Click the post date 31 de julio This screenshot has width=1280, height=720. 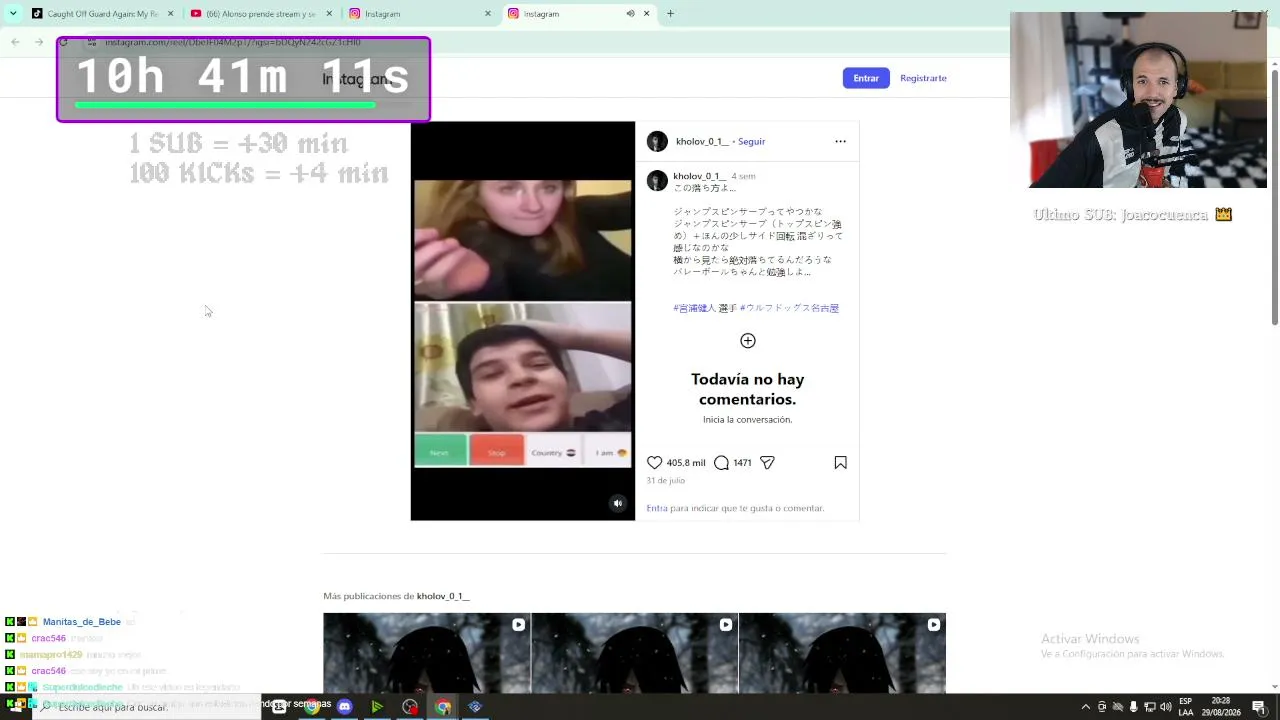click(665, 481)
